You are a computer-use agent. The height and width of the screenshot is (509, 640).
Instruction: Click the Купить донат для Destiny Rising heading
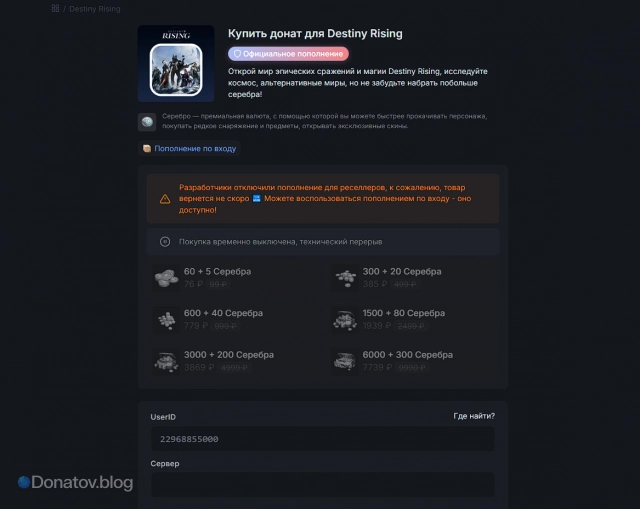pyautogui.click(x=315, y=33)
